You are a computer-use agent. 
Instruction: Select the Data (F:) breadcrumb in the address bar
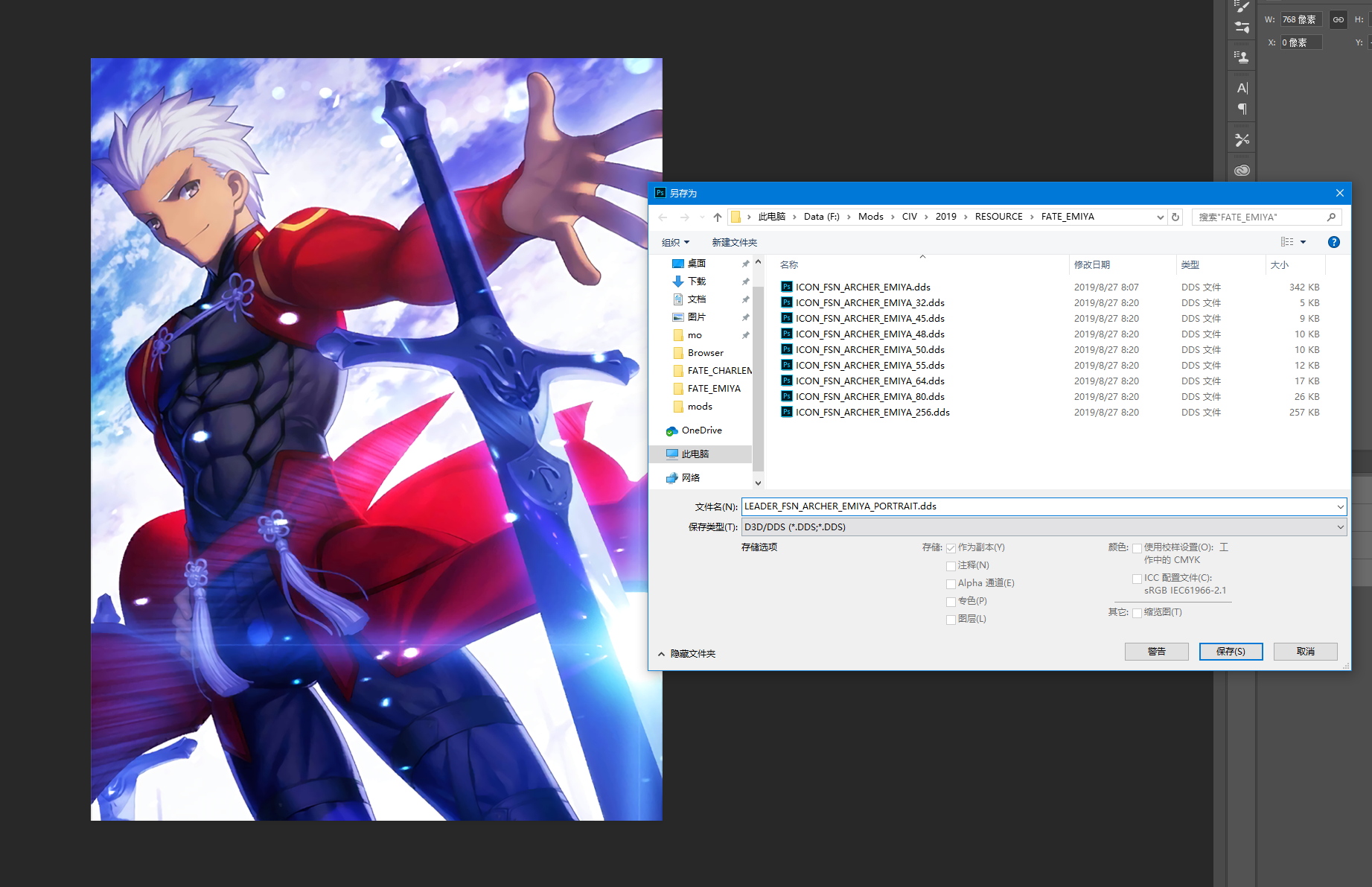tap(821, 217)
